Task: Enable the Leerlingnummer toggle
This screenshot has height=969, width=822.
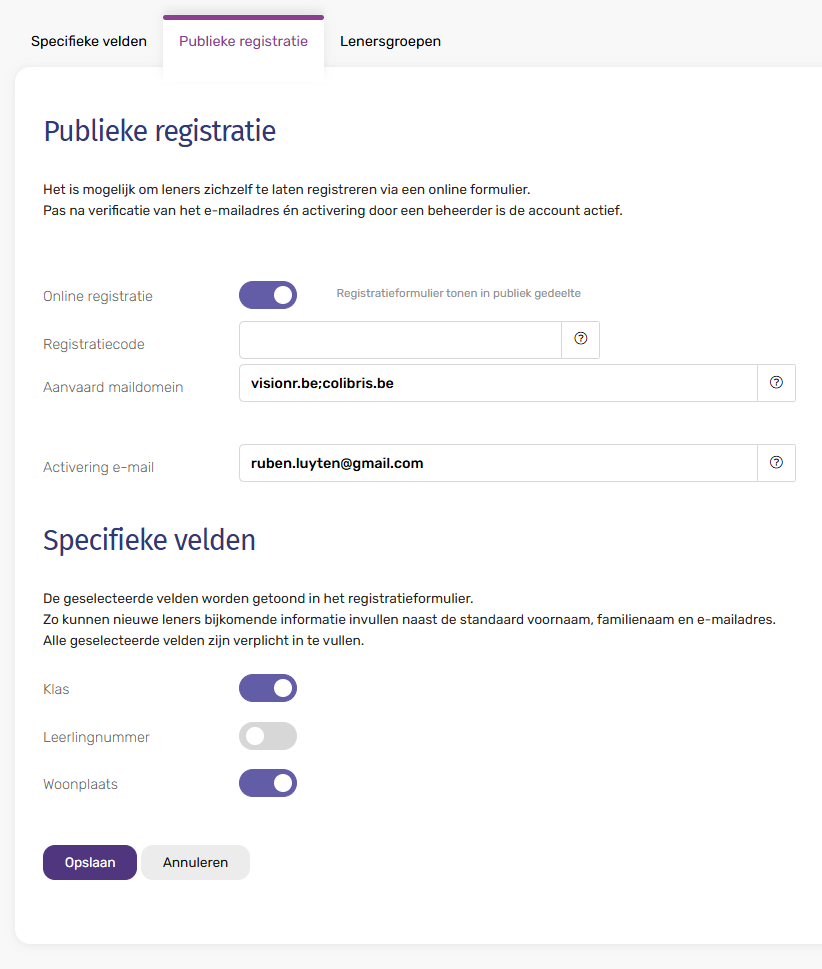Action: [x=268, y=736]
